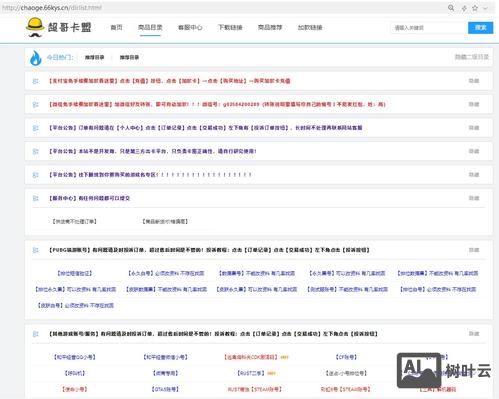Hide the 订单有问题 notice row via 隐藏
The height and width of the screenshot is (399, 499).
click(474, 128)
